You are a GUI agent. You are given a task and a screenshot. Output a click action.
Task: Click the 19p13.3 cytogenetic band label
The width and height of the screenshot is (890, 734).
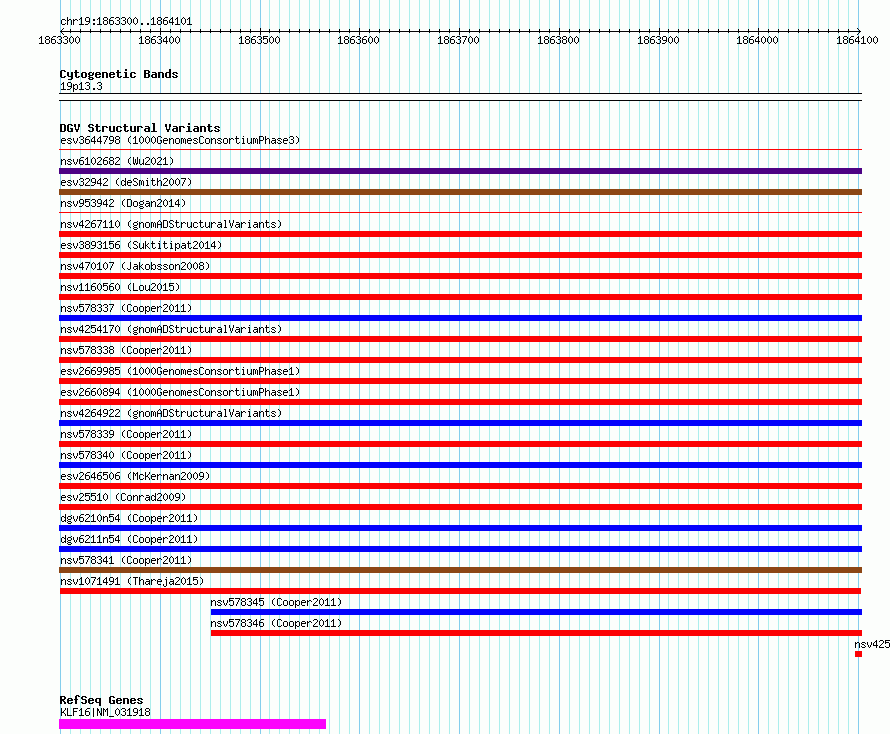click(81, 86)
